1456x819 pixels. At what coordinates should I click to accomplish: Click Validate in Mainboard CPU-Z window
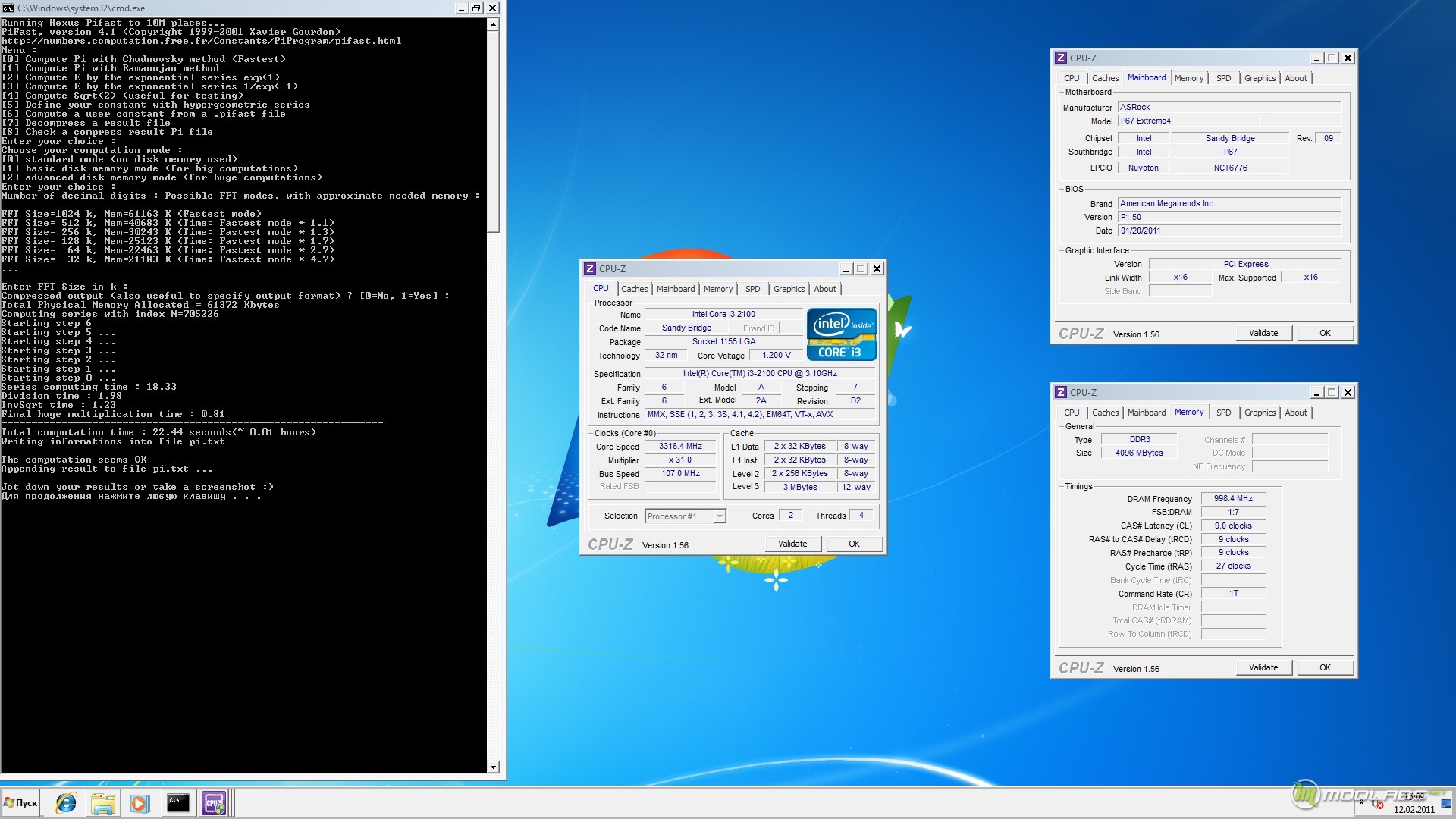tap(1263, 333)
